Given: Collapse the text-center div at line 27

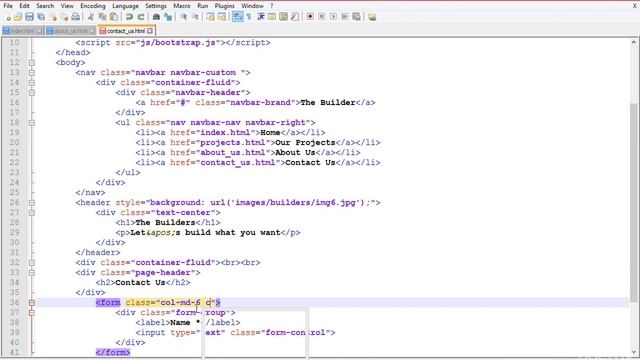Looking at the screenshot, I should [31, 213].
